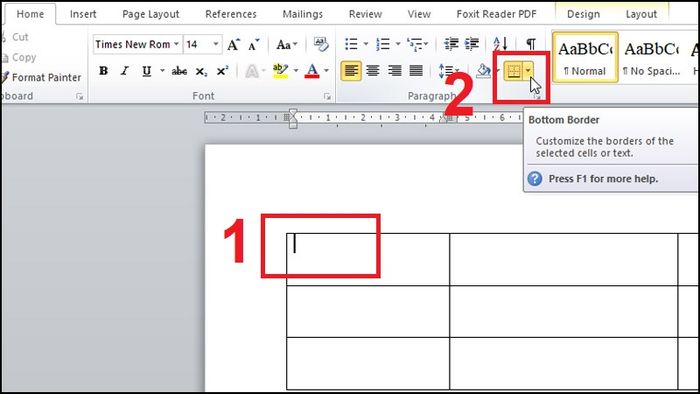Viewport: 700px width, 394px height.
Task: Apply numbered list
Action: pos(383,44)
